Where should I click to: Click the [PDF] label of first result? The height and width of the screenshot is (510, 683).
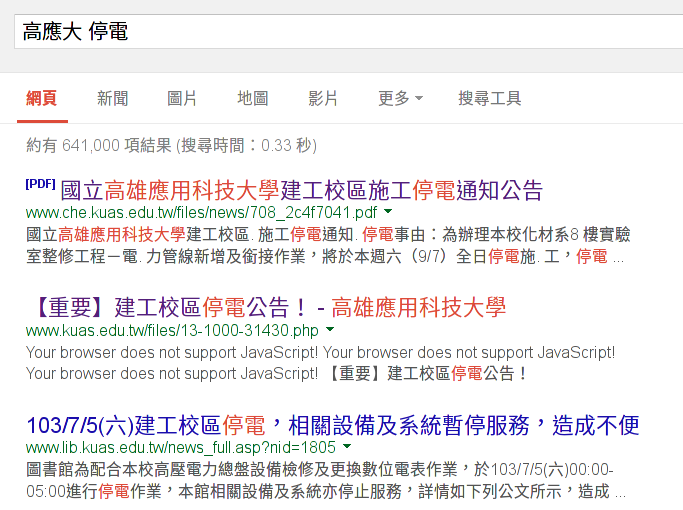click(x=41, y=184)
